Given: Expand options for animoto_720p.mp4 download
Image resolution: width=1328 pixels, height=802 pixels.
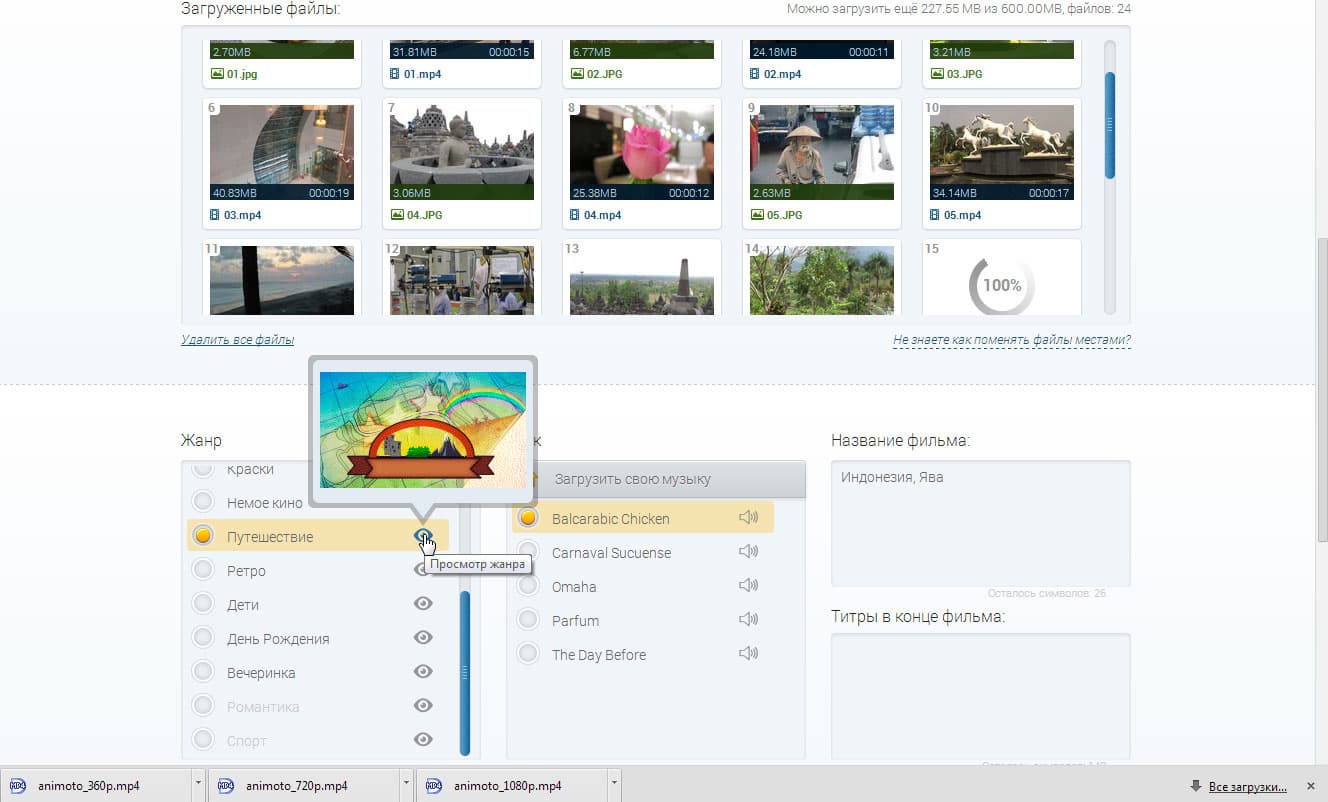Looking at the screenshot, I should (x=406, y=785).
